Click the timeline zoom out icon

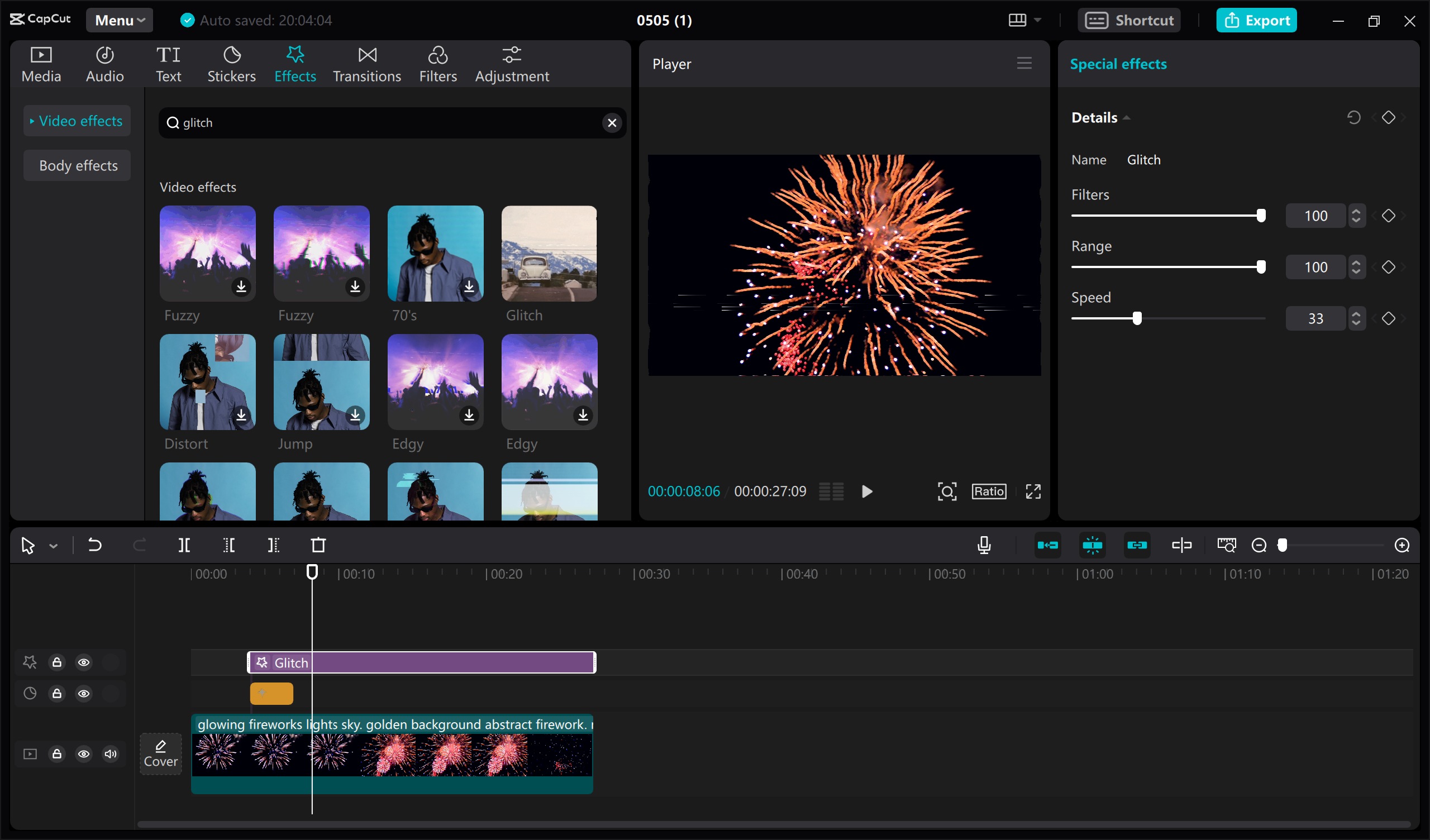click(x=1259, y=546)
